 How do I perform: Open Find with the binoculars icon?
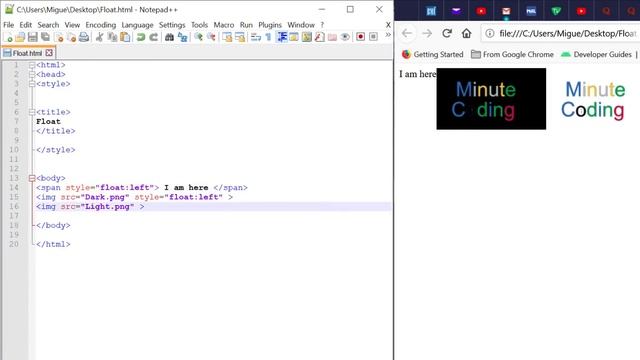pos(169,37)
